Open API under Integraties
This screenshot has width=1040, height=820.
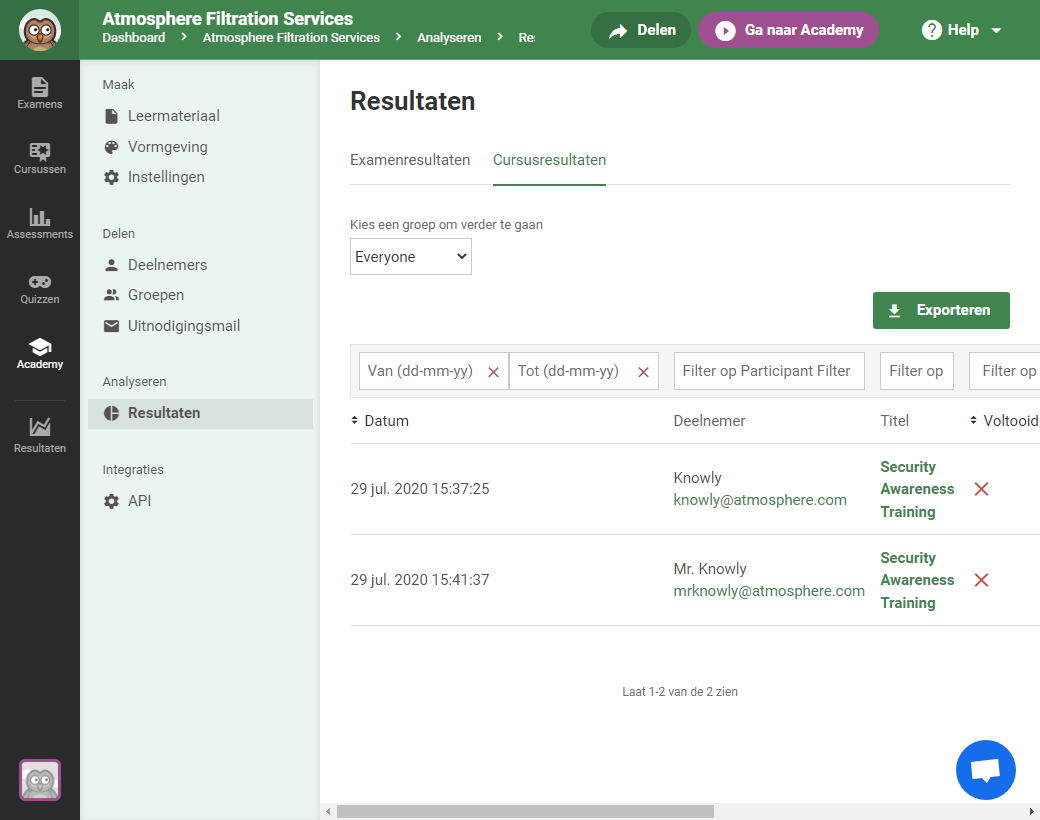click(x=127, y=501)
